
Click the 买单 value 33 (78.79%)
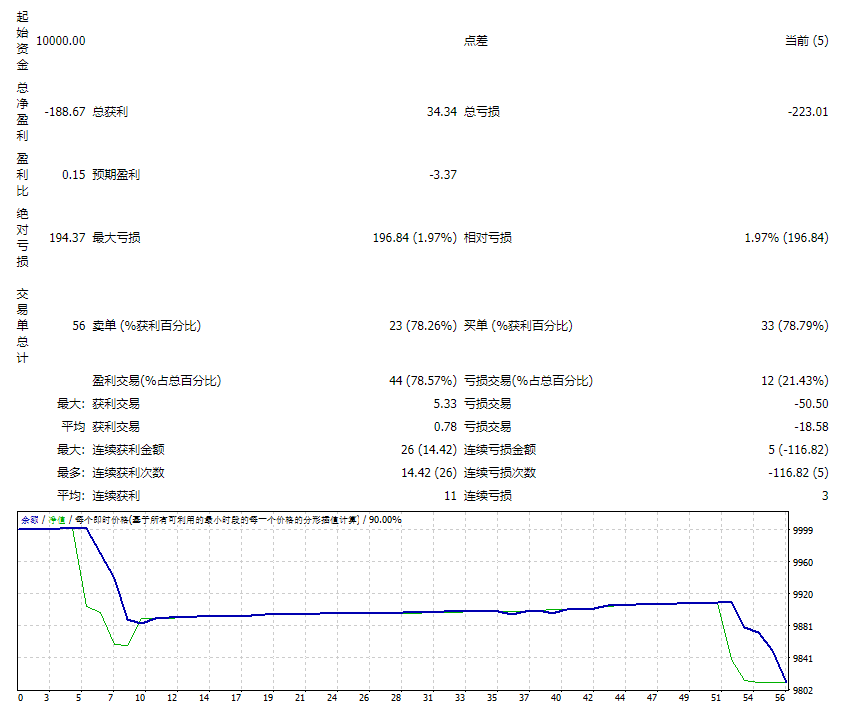tap(794, 326)
